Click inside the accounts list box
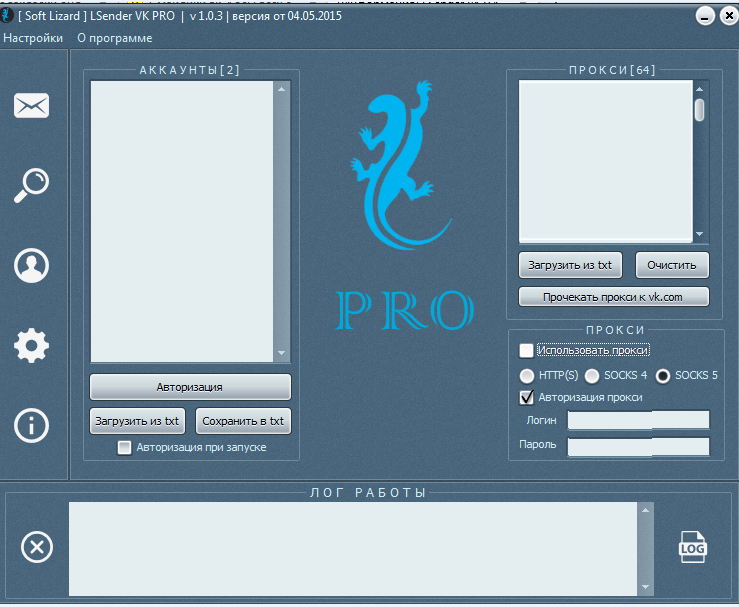The image size is (739, 607). (x=182, y=221)
